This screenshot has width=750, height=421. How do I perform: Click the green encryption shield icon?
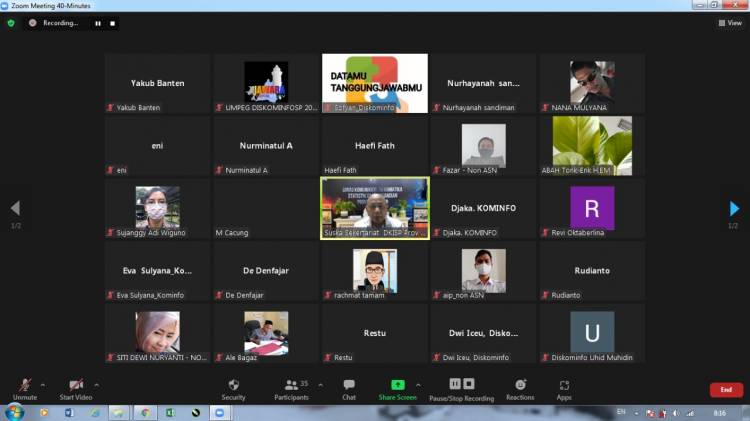tap(11, 23)
